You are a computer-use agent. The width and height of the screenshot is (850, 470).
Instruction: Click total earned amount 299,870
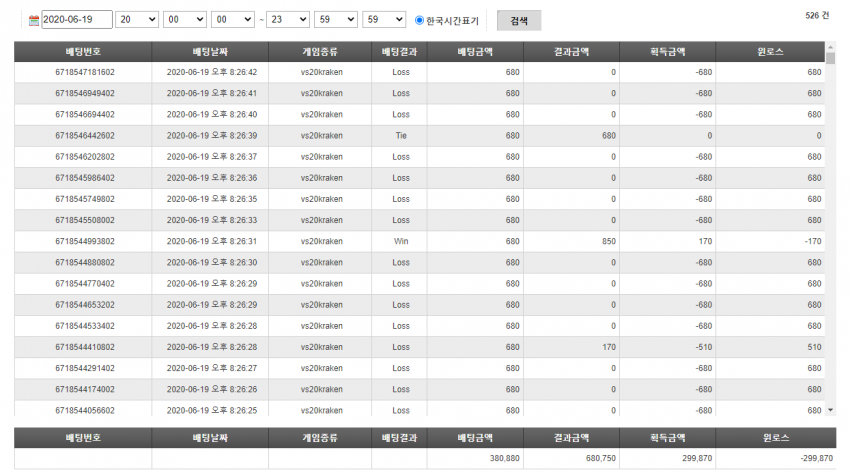coord(697,459)
